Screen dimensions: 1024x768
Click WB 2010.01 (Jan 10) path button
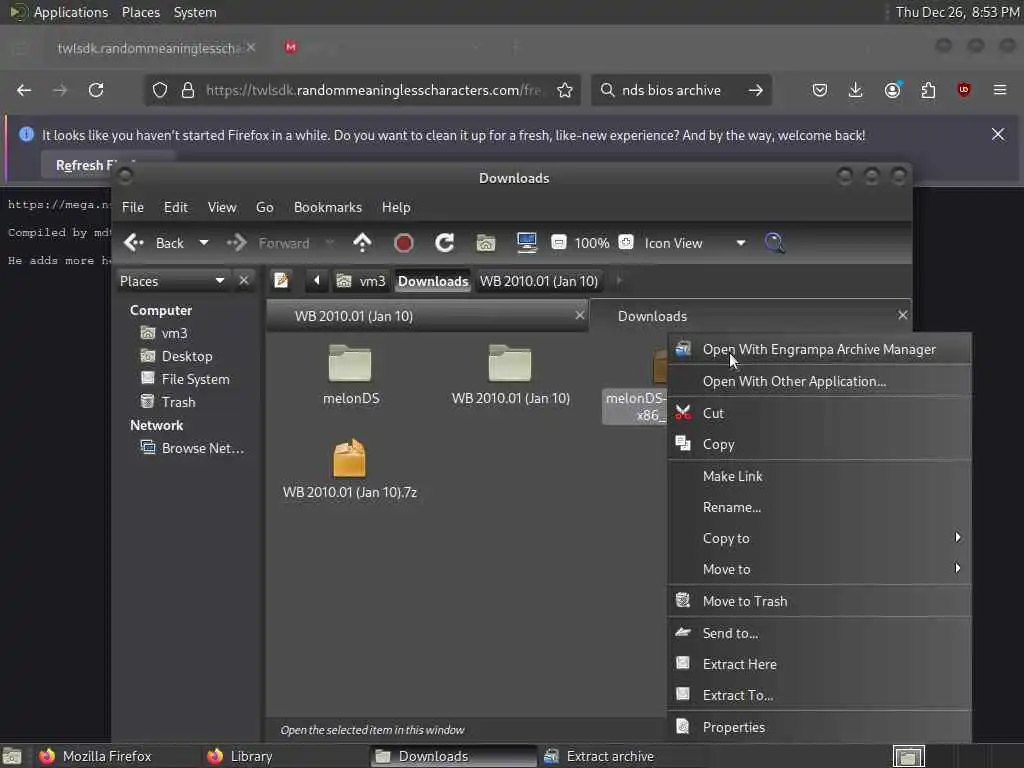[539, 281]
